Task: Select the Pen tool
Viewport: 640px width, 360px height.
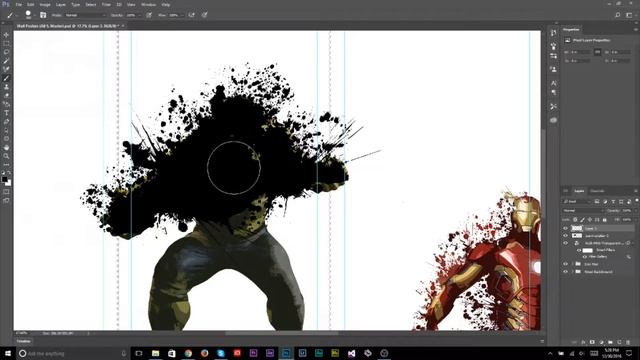Action: tap(6, 122)
